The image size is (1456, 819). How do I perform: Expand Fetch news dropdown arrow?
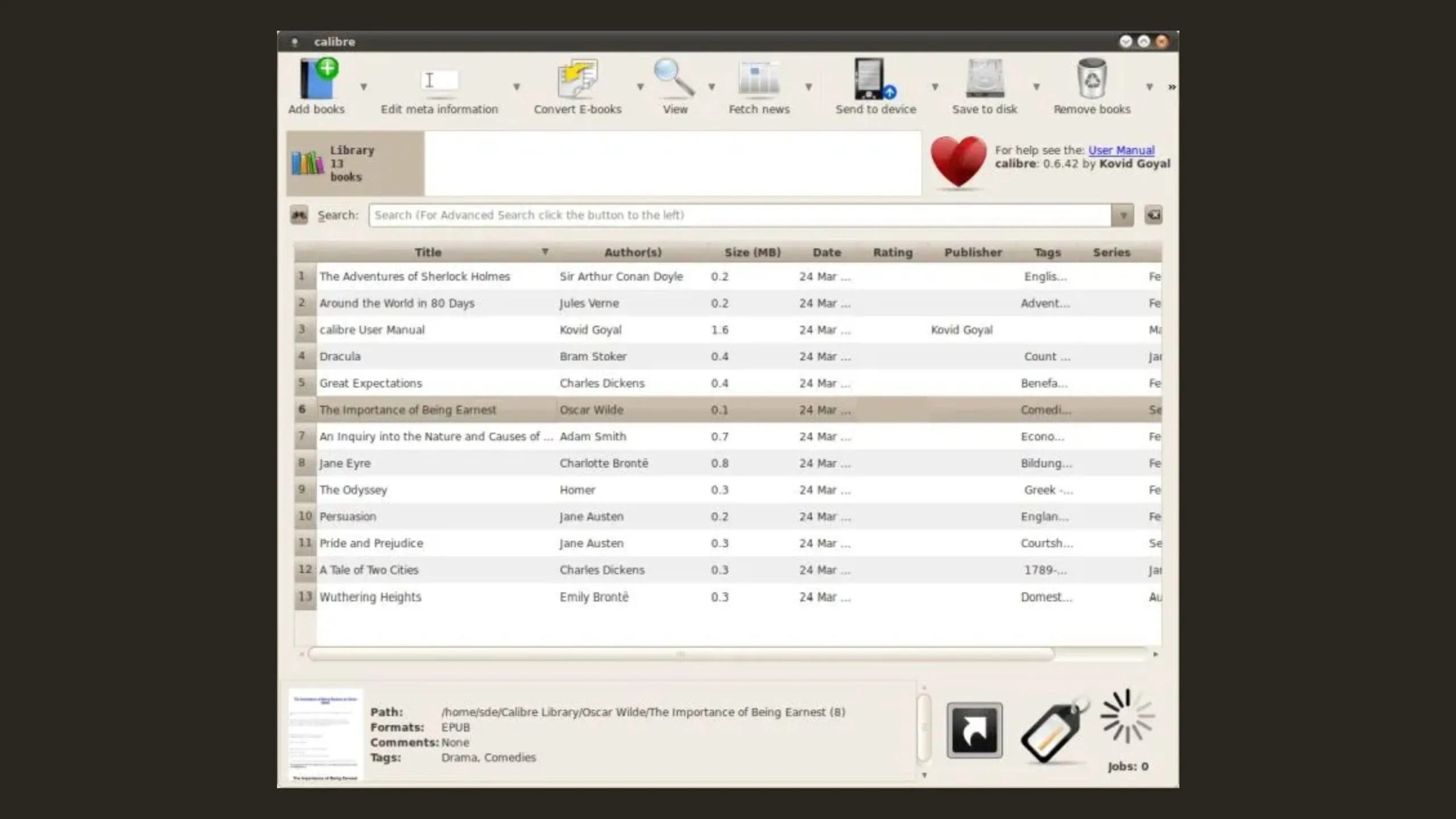point(808,87)
